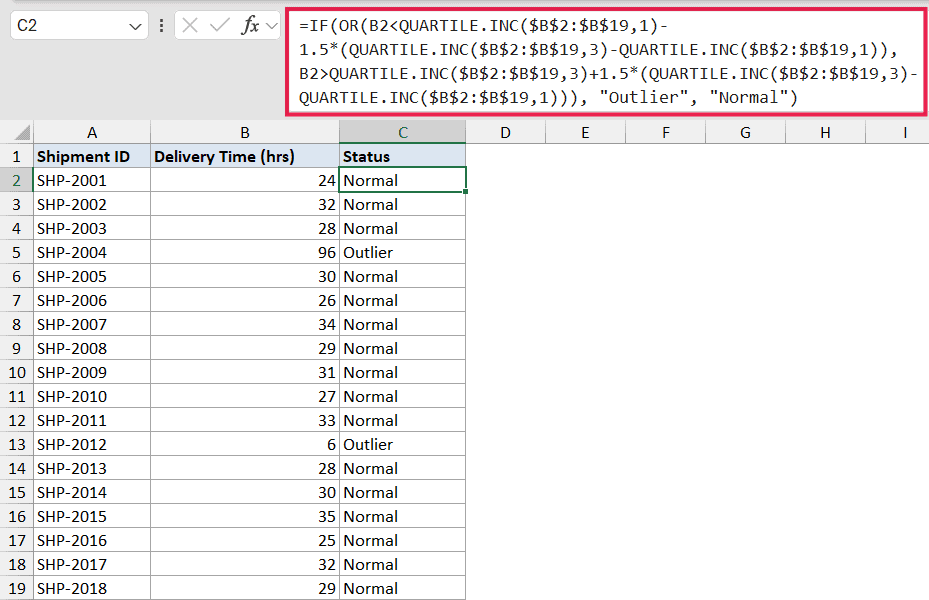The width and height of the screenshot is (929, 600).
Task: Click the Delivery Time (hrs) header cell
Action: [x=245, y=156]
